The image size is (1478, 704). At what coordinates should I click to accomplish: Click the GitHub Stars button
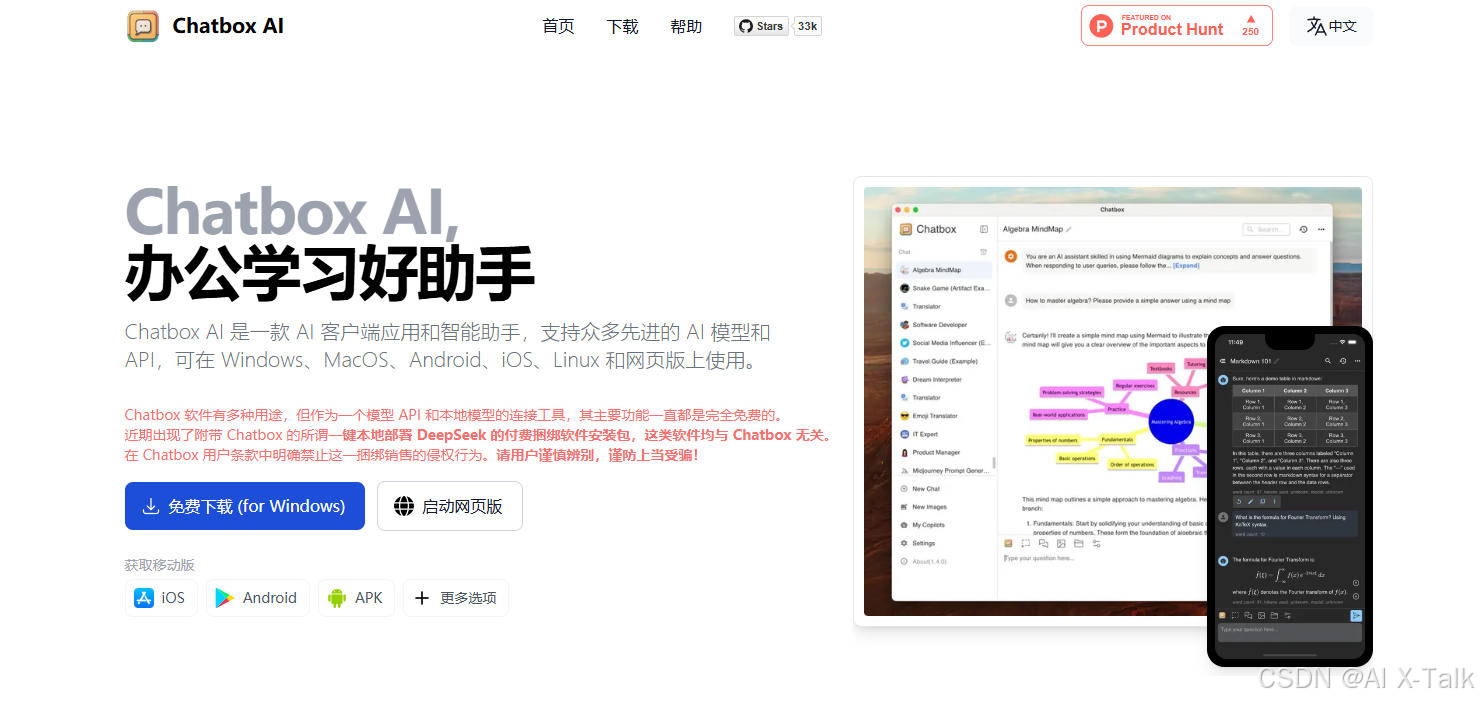point(762,26)
